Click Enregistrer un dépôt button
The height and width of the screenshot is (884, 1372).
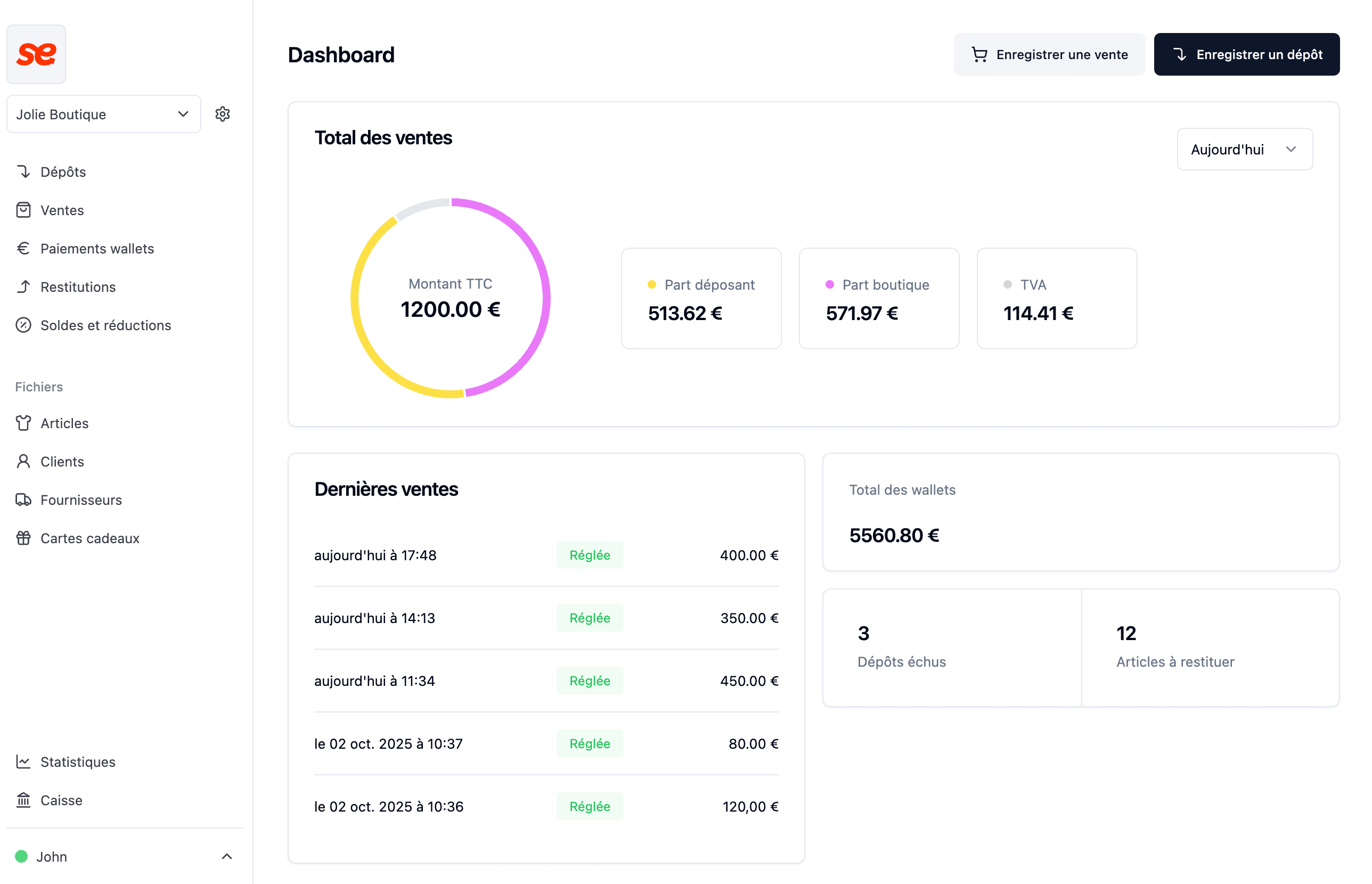click(x=1246, y=54)
